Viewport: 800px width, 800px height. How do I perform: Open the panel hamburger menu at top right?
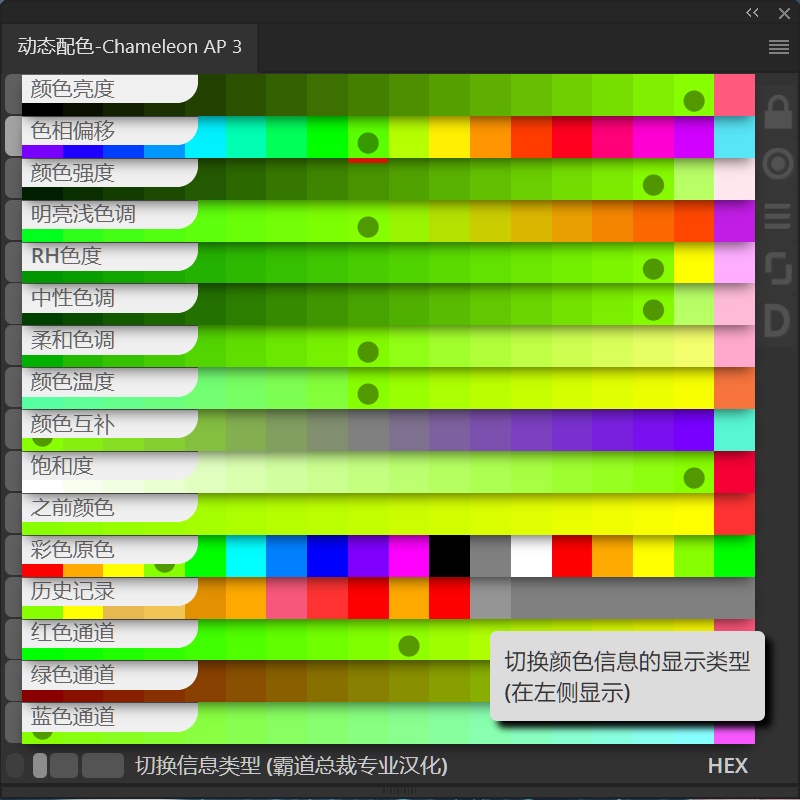tap(779, 47)
